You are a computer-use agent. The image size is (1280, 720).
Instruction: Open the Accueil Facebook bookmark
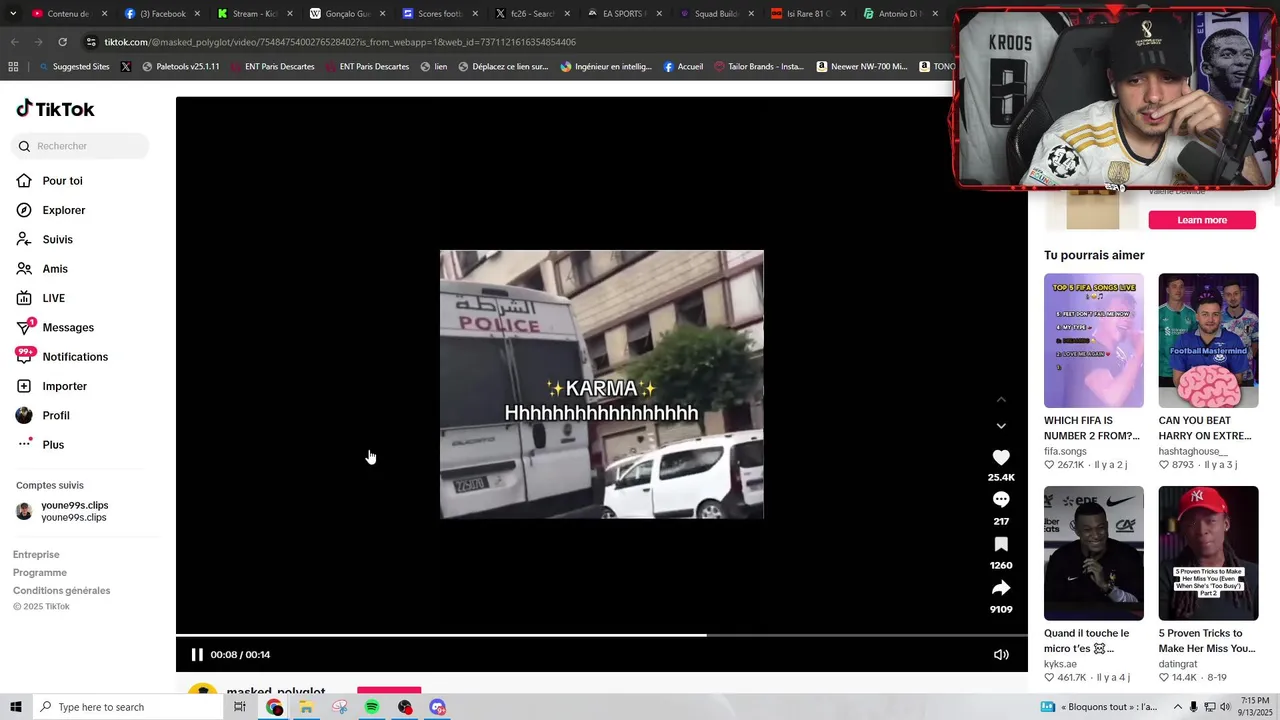coord(683,67)
